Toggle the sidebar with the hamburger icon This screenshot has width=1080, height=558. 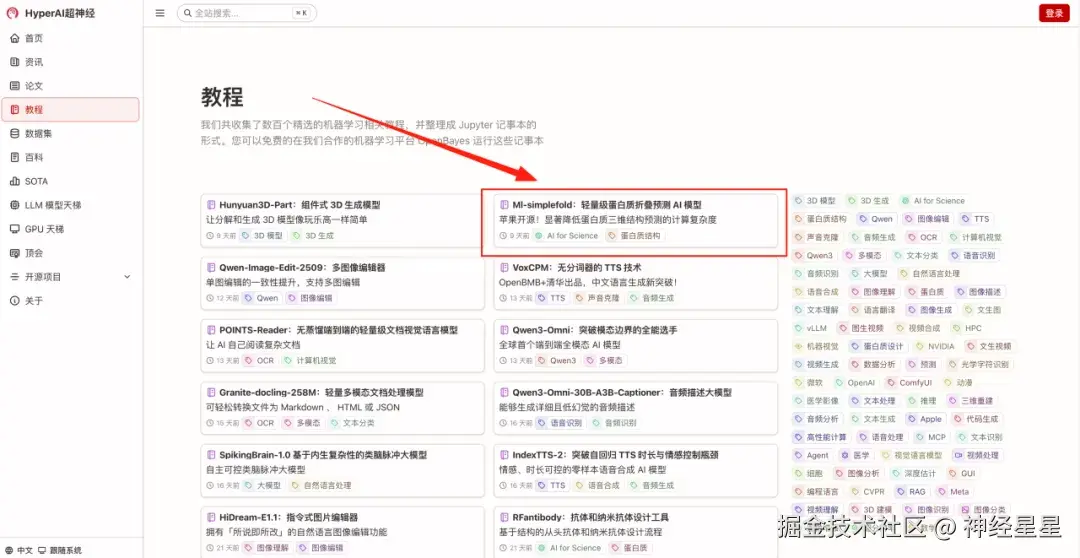coord(160,13)
